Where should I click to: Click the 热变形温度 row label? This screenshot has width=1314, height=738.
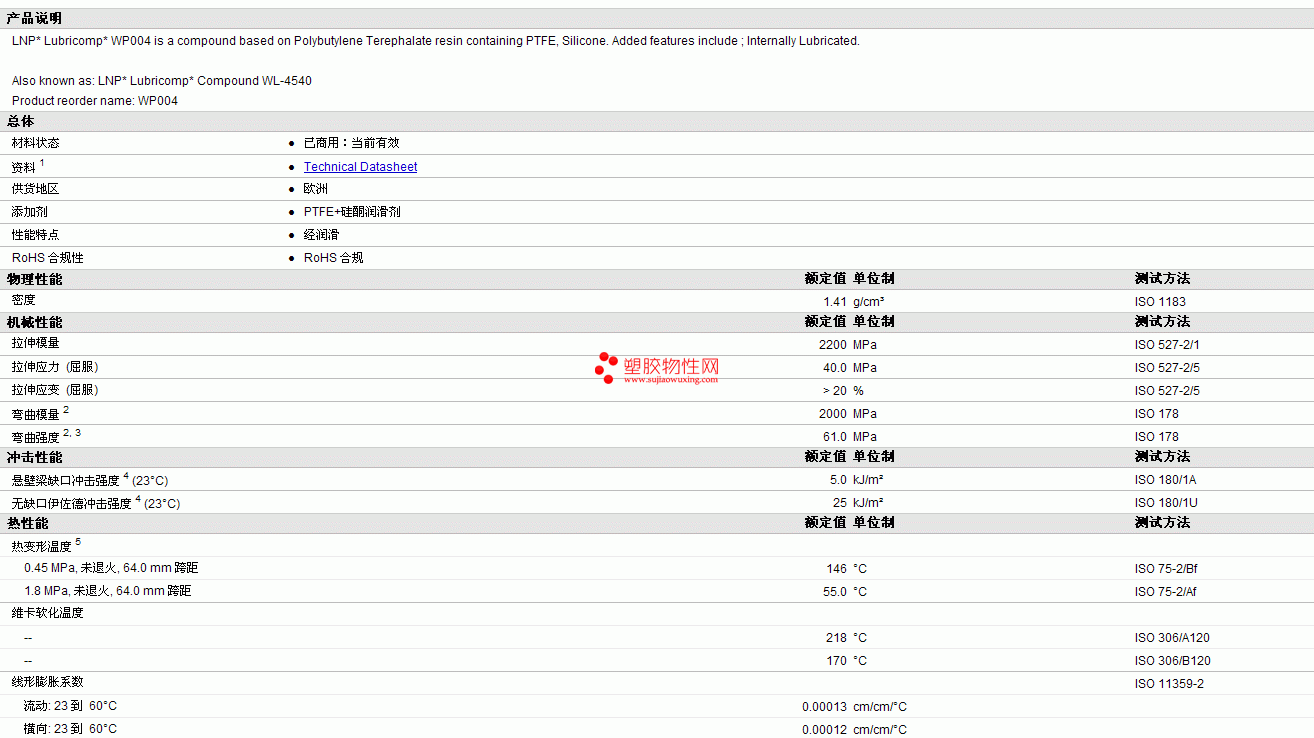pyautogui.click(x=46, y=546)
